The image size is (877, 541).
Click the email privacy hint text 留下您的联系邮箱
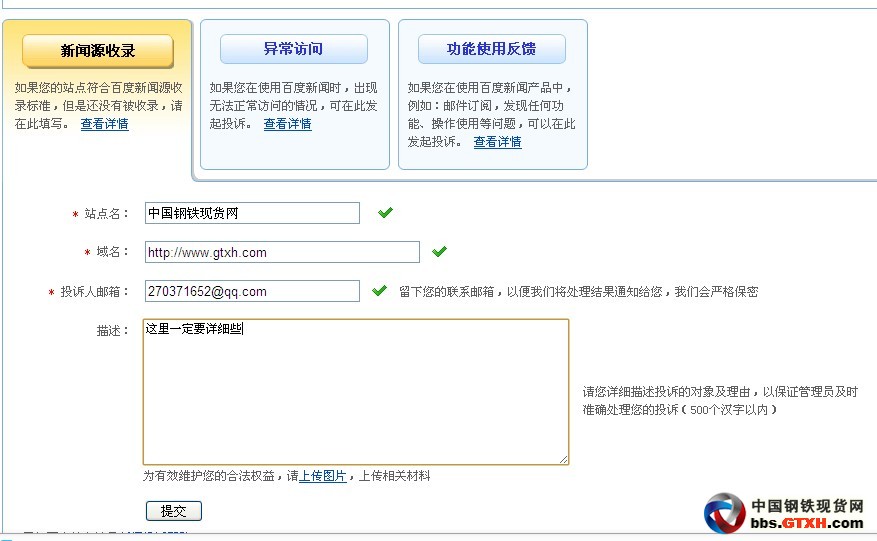pyautogui.click(x=578, y=291)
